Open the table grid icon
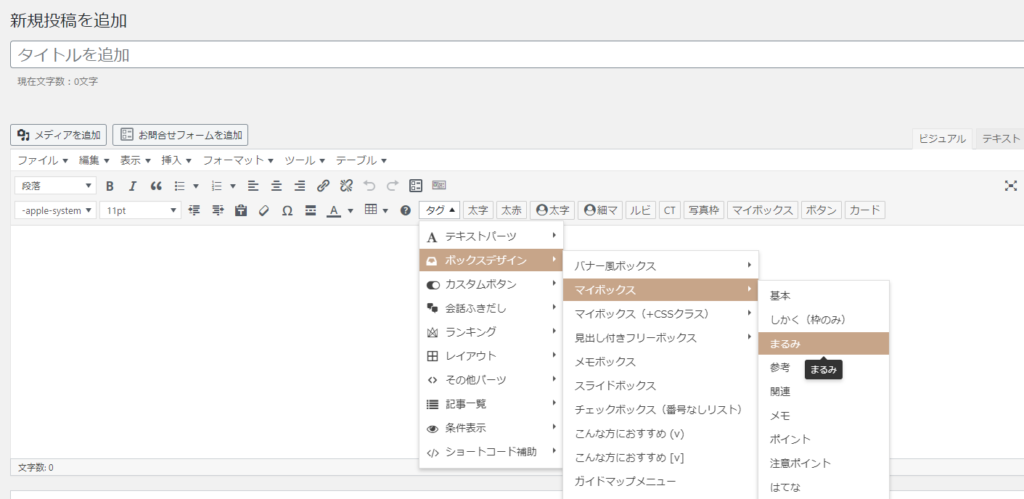This screenshot has height=499, width=1024. pos(371,210)
